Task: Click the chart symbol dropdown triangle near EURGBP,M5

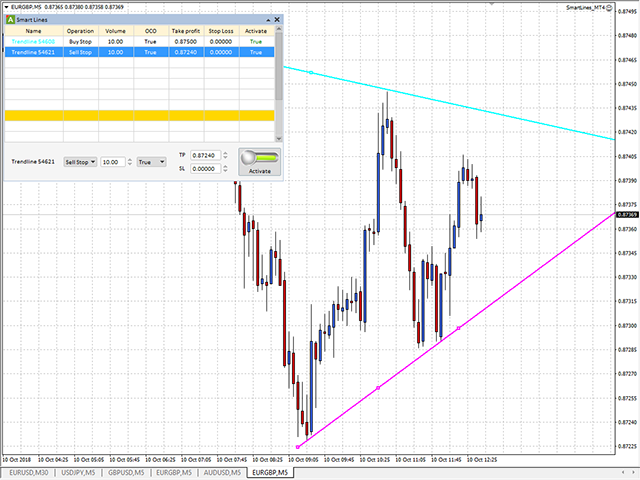Action: (6, 7)
